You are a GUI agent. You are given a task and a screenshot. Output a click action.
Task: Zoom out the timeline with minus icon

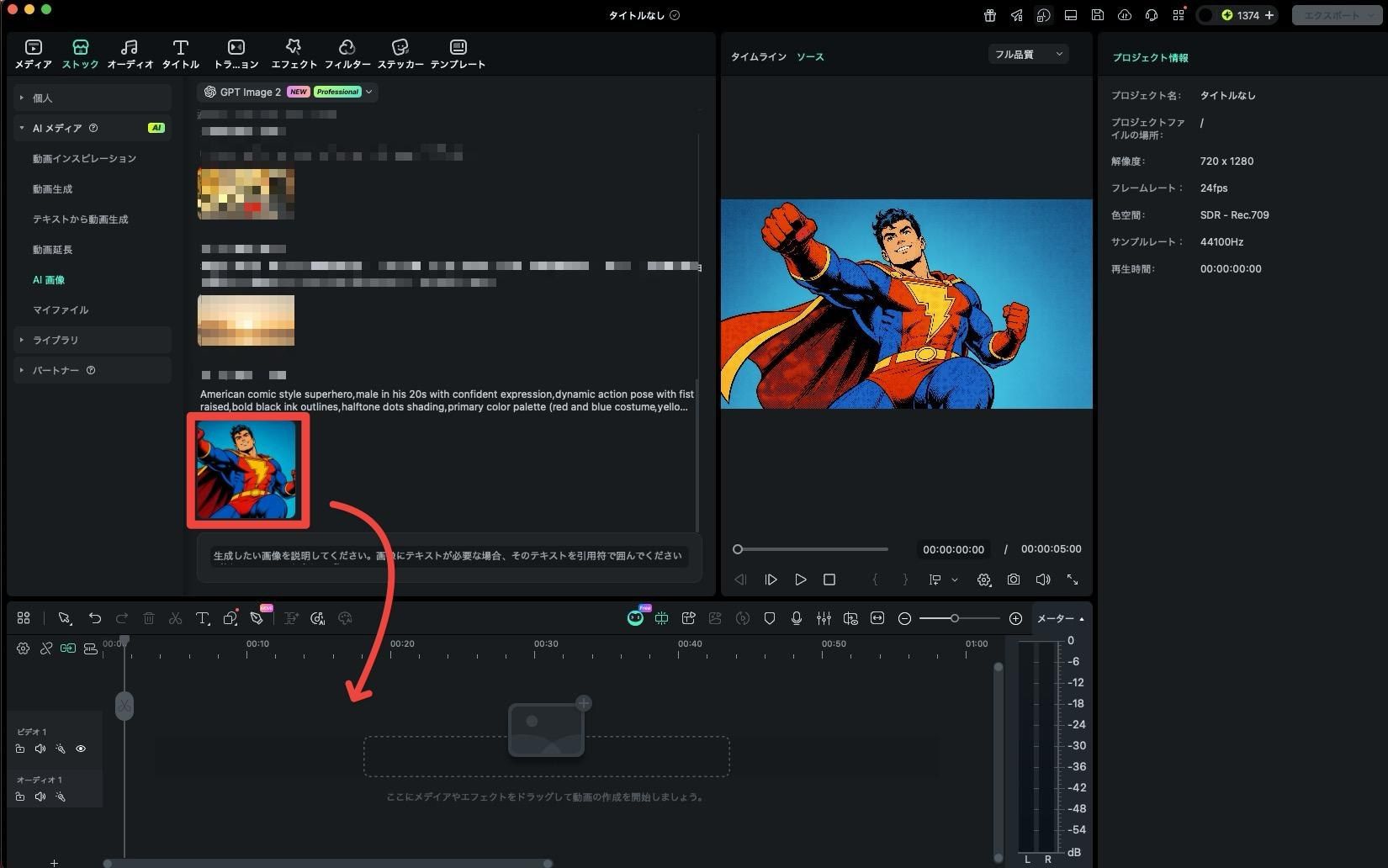point(905,618)
